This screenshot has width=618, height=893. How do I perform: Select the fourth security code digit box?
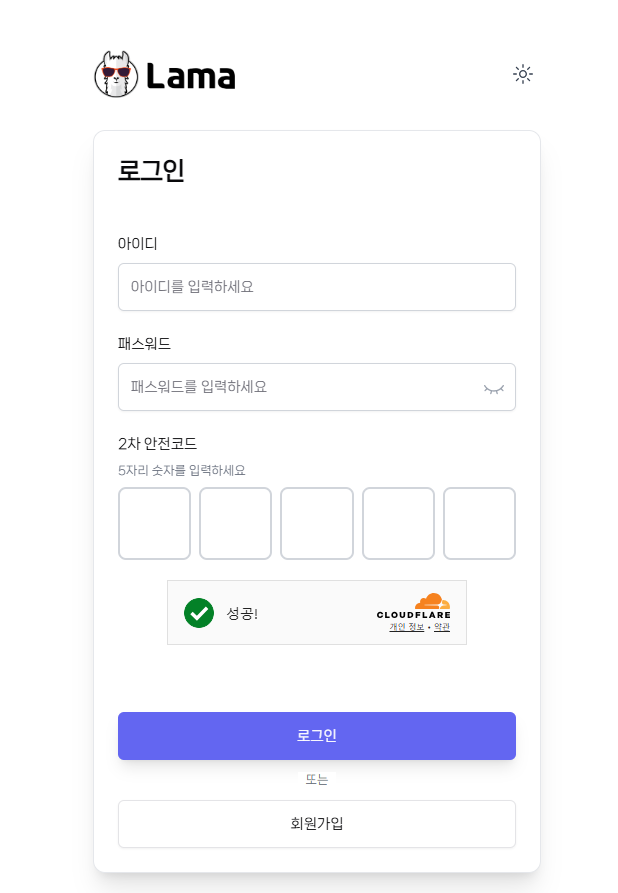coord(398,523)
